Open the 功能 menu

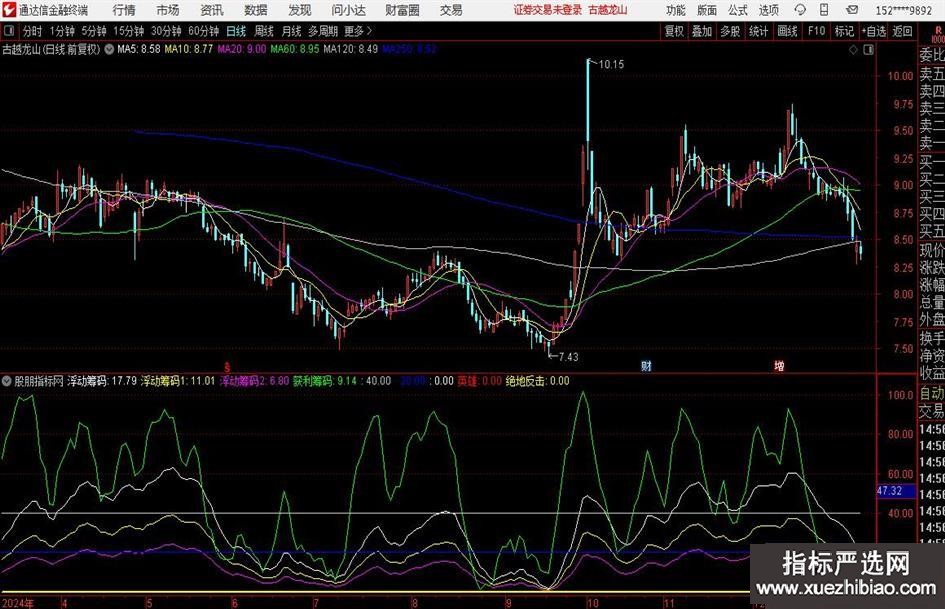(x=676, y=10)
